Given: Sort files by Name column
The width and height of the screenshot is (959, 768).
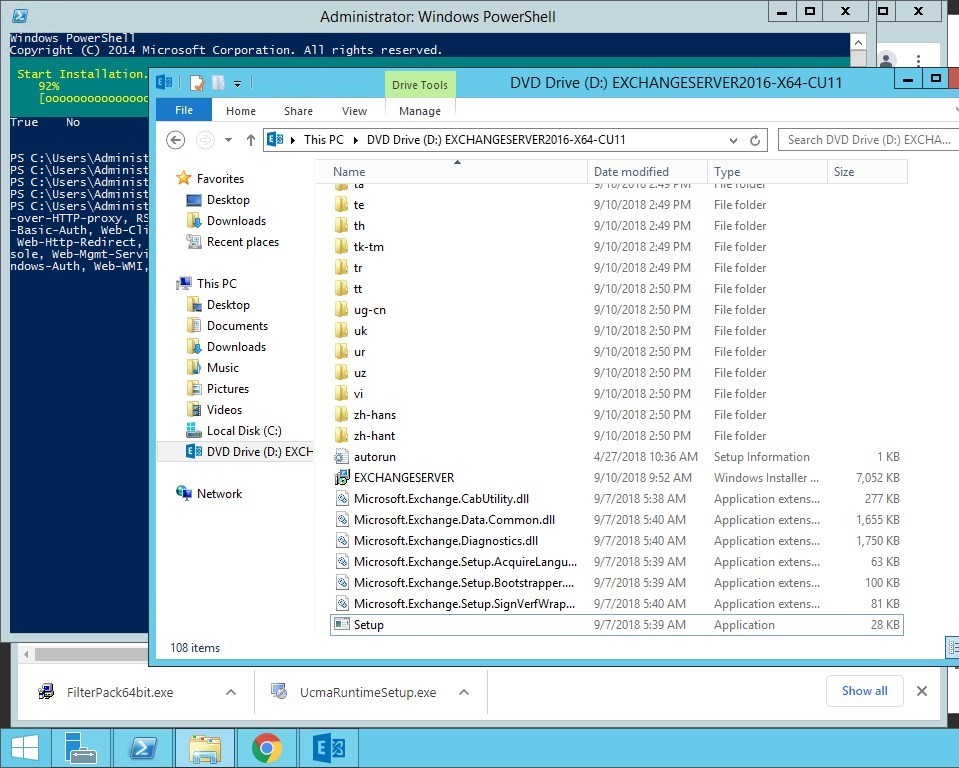Looking at the screenshot, I should click(x=451, y=172).
